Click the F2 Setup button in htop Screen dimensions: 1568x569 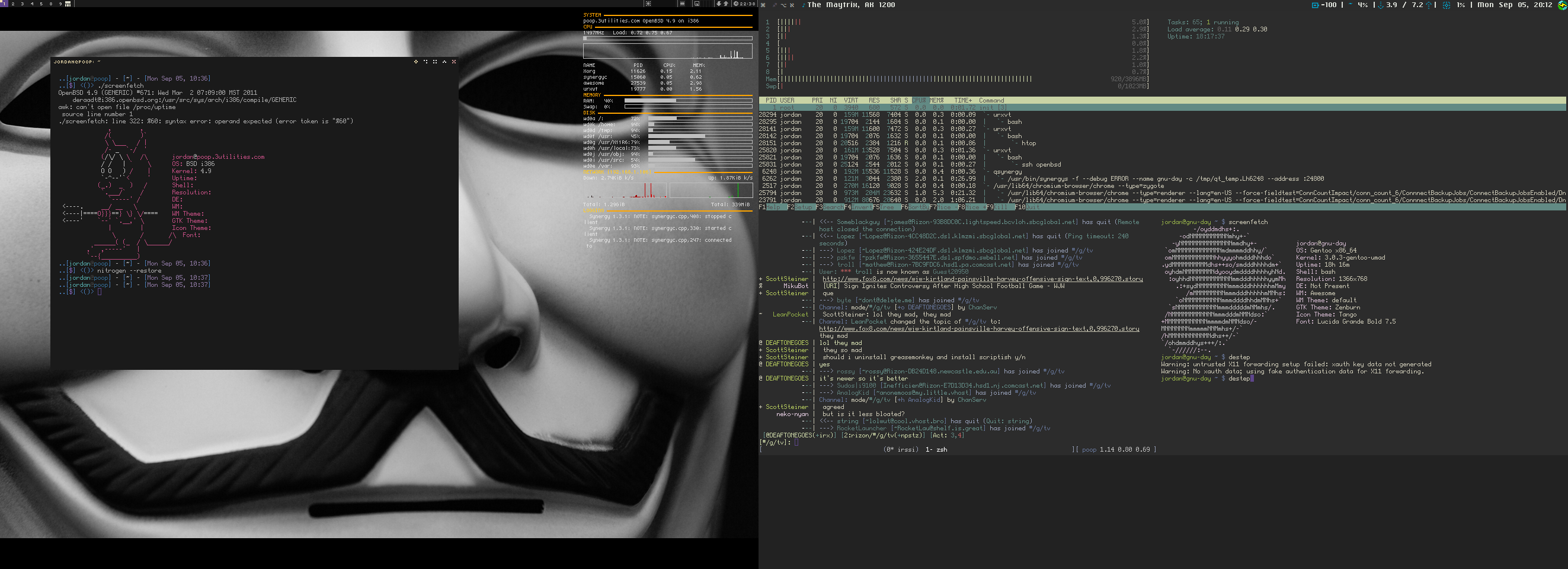pos(804,207)
